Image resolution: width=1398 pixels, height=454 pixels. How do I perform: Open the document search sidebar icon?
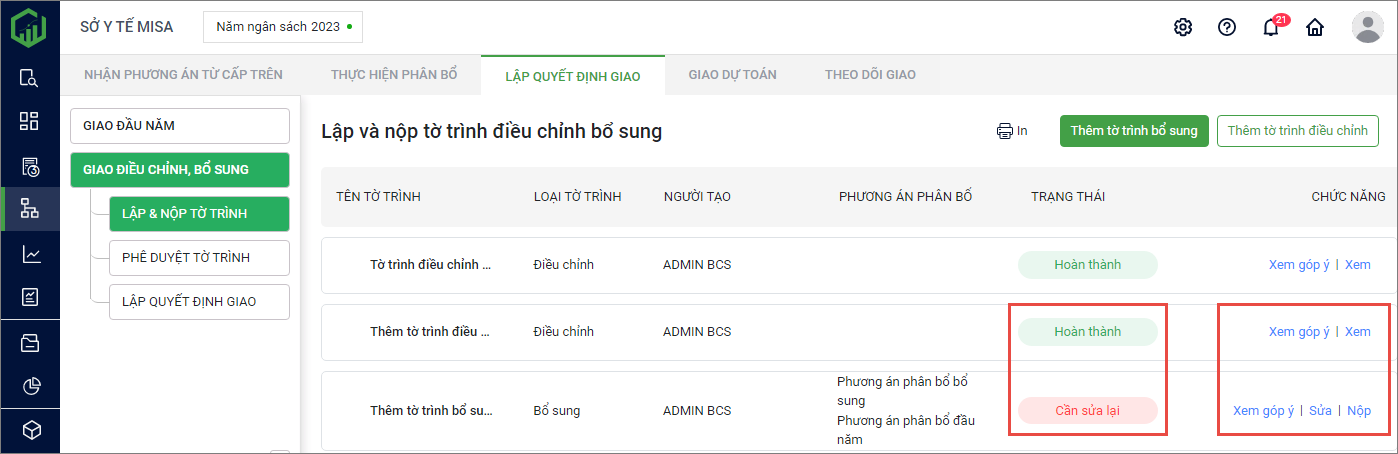tap(29, 78)
